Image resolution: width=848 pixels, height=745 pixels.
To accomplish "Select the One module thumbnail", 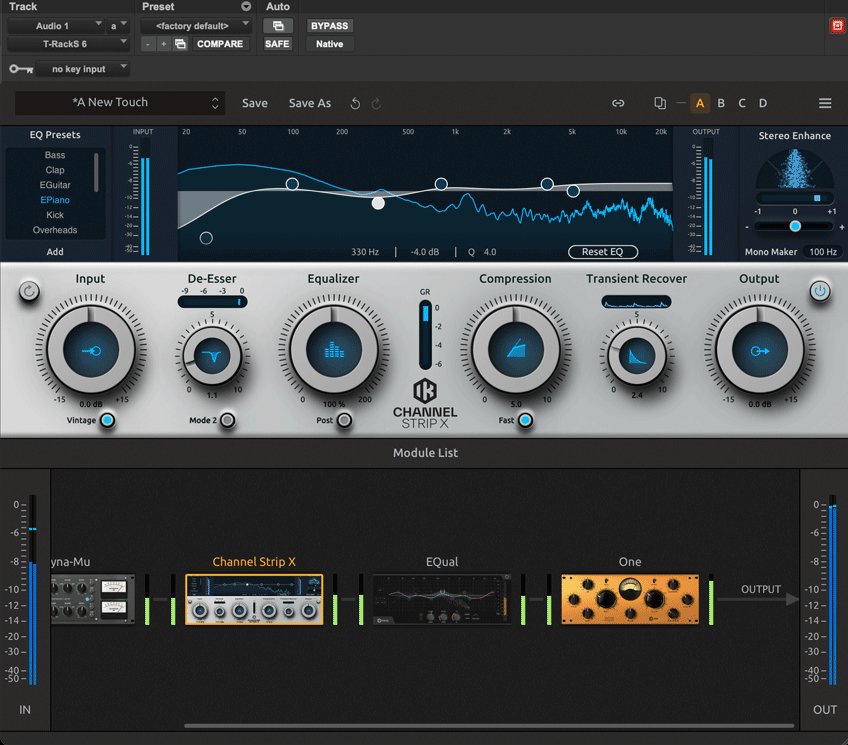I will pyautogui.click(x=629, y=599).
